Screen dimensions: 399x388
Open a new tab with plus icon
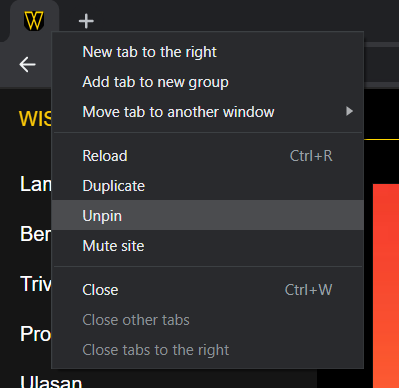(86, 21)
